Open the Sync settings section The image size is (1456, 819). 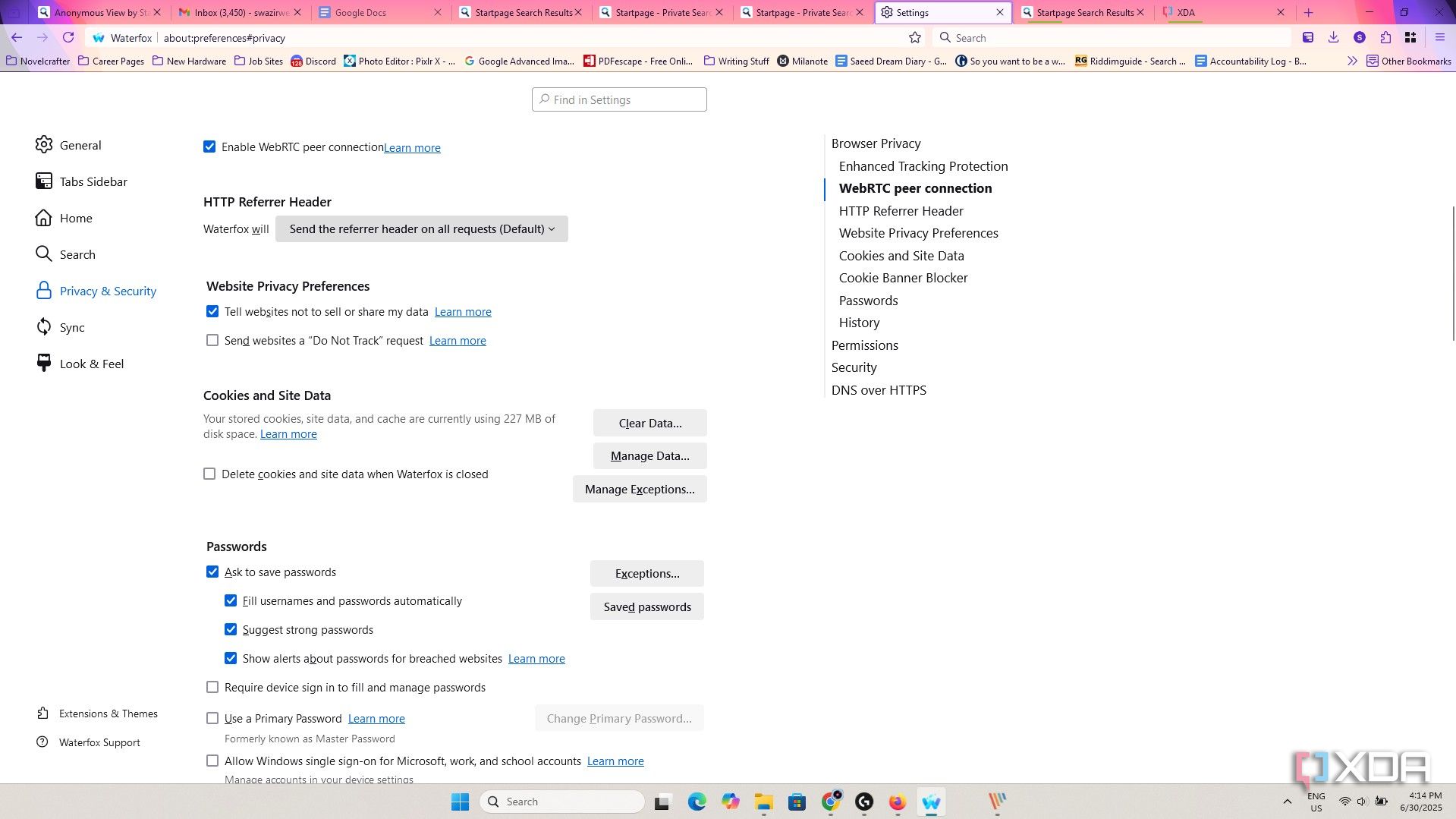click(x=72, y=327)
